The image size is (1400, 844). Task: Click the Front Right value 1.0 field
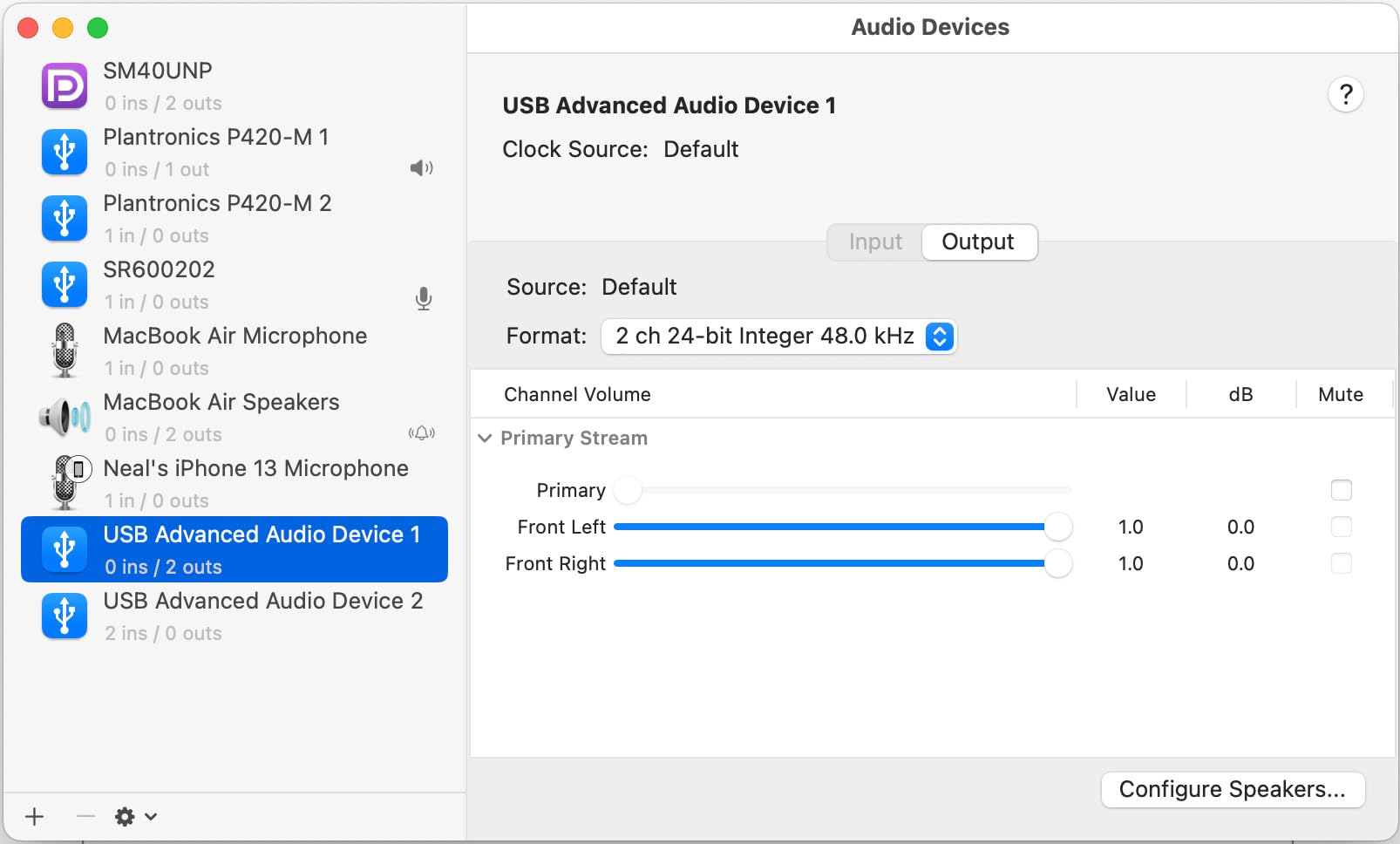pyautogui.click(x=1131, y=563)
